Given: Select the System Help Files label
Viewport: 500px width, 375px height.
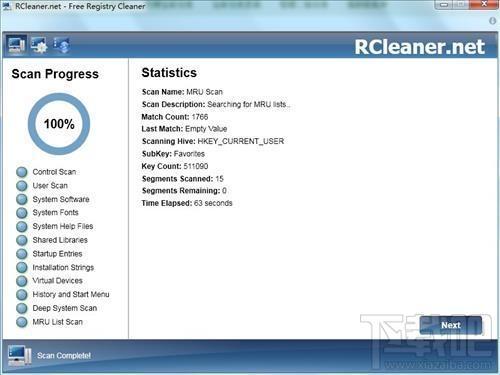Looking at the screenshot, I should pos(63,226).
